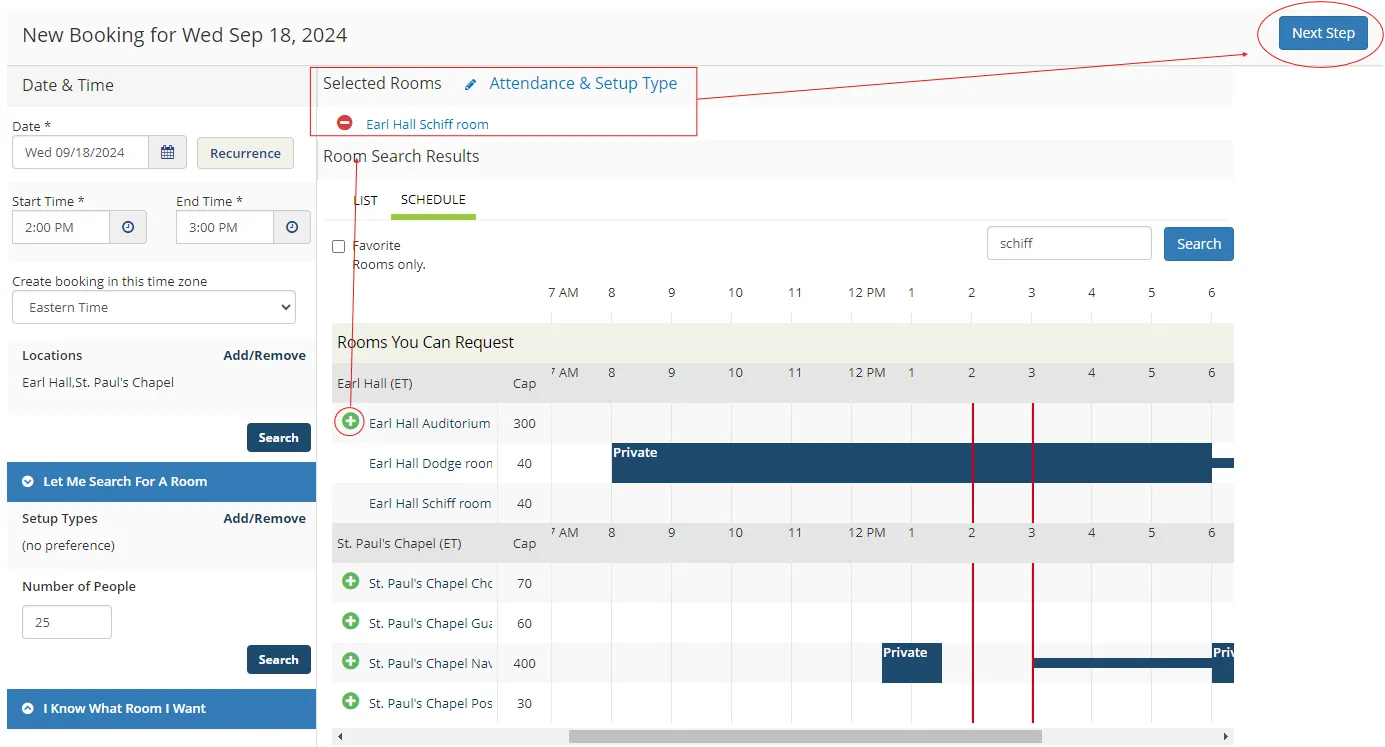This screenshot has width=1385, height=747.
Task: Add St. Paul's Chapel Choir room
Action: [350, 581]
